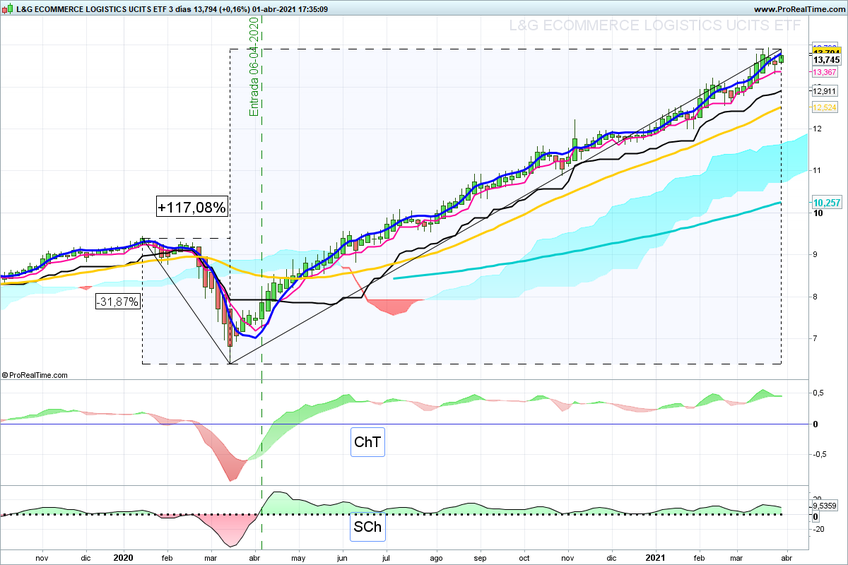This screenshot has width=848, height=565.
Task: Select the cyan 10,257 price tag
Action: point(827,203)
